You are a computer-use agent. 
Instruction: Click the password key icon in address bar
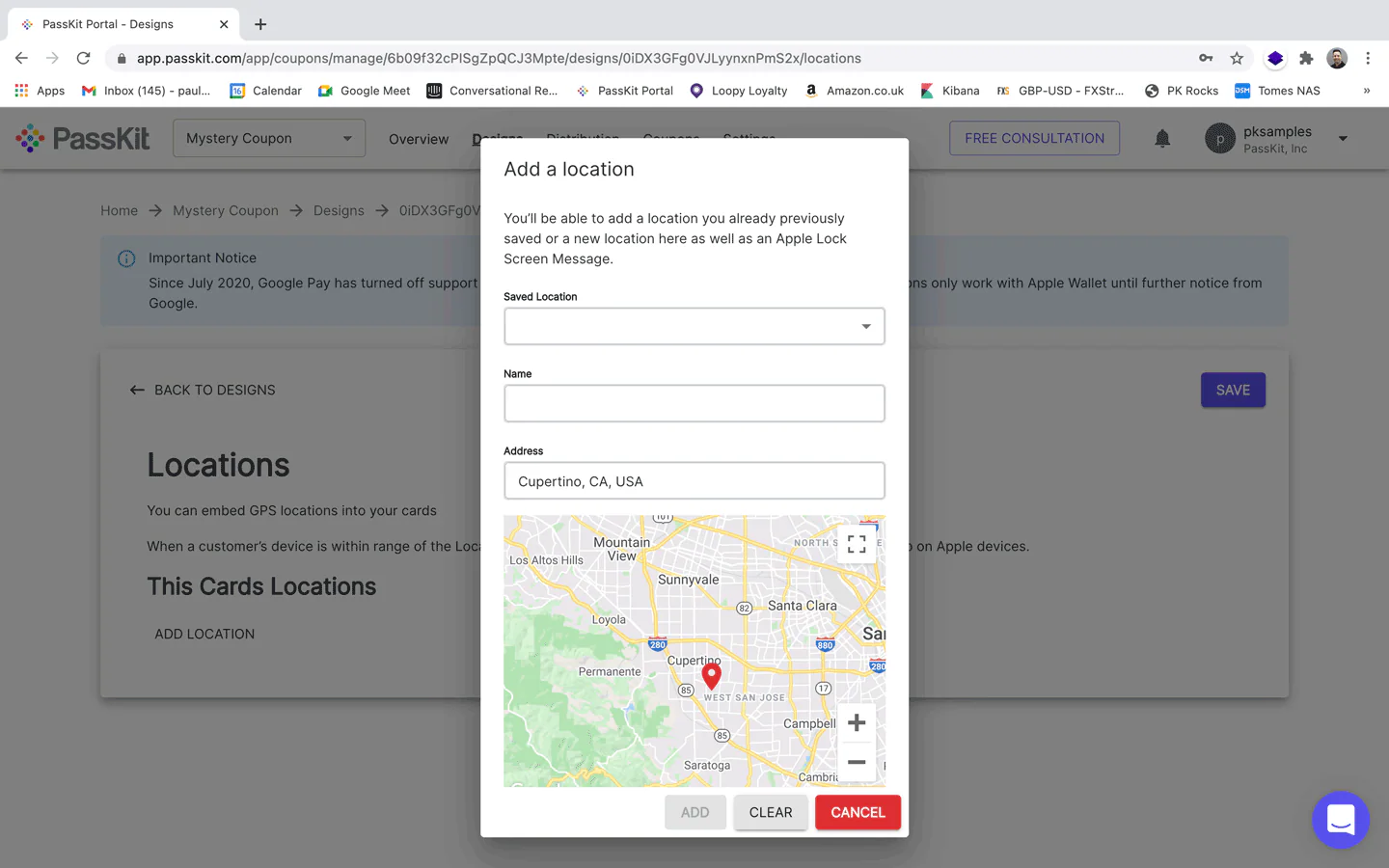[1206, 58]
